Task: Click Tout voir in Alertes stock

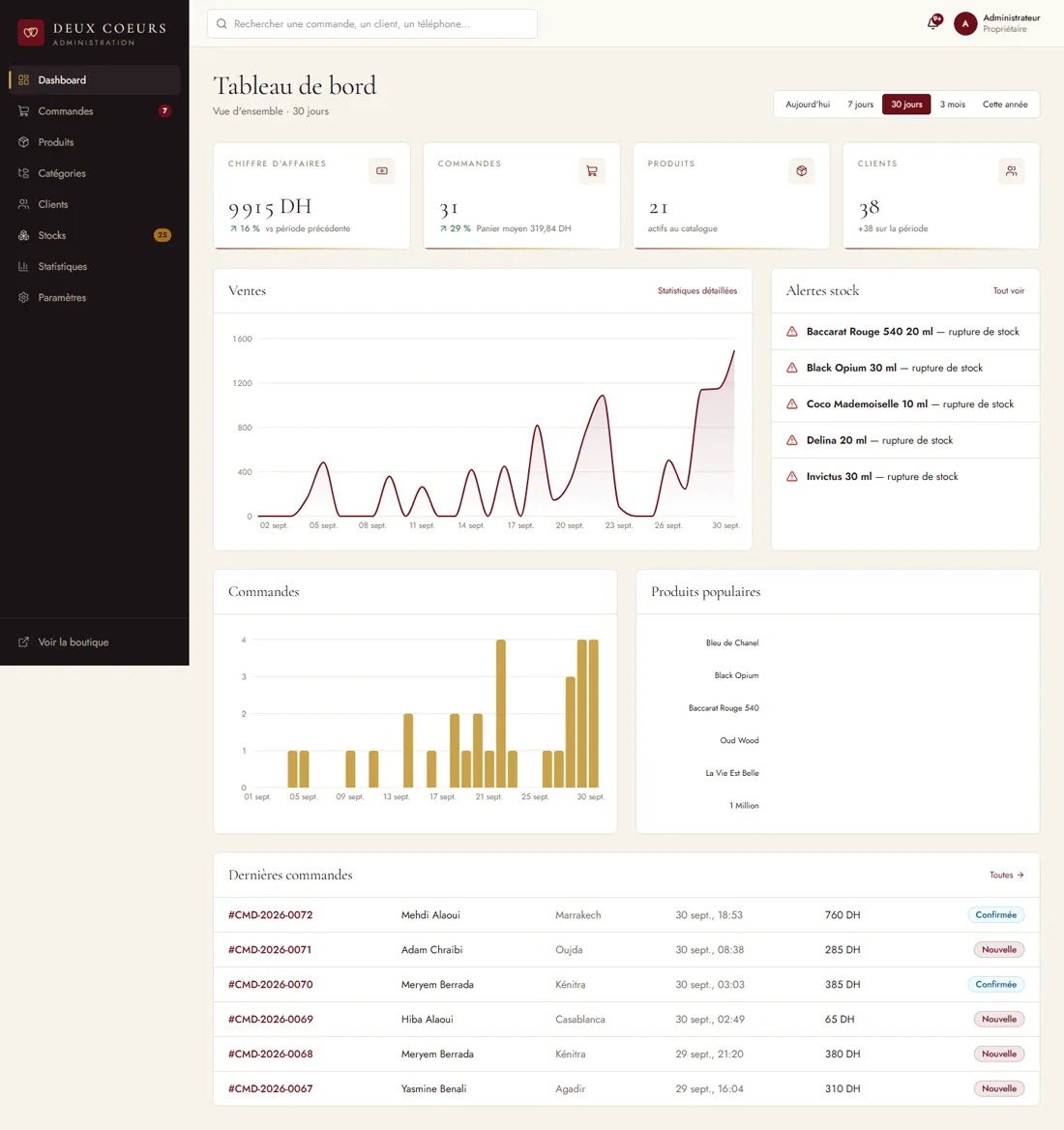Action: [x=1009, y=290]
